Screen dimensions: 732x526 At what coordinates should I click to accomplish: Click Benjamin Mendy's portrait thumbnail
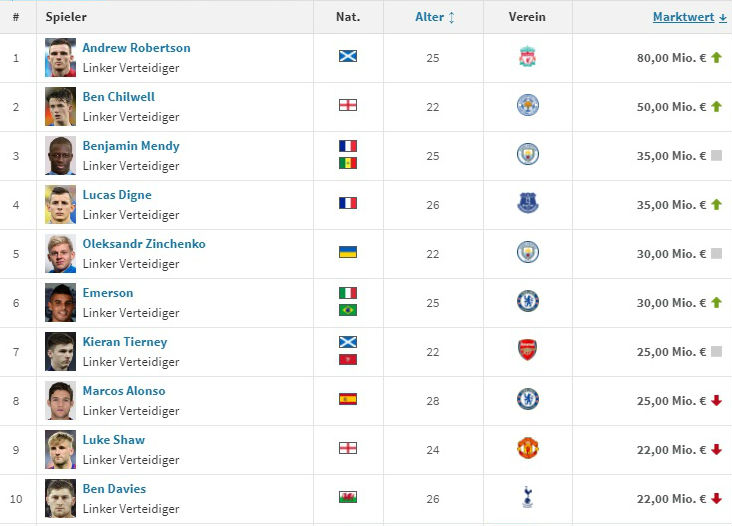click(x=60, y=155)
